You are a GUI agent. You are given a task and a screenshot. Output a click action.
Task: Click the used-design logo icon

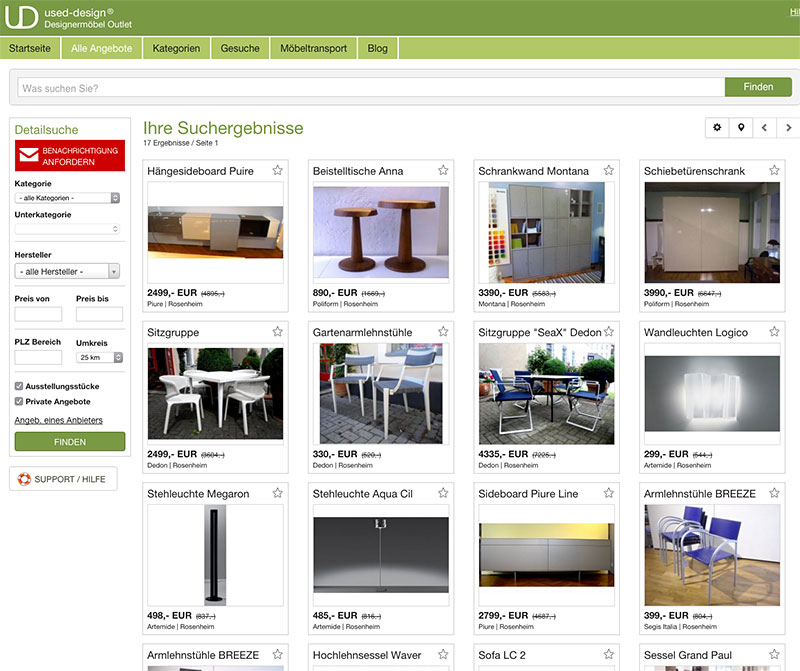tap(21, 17)
